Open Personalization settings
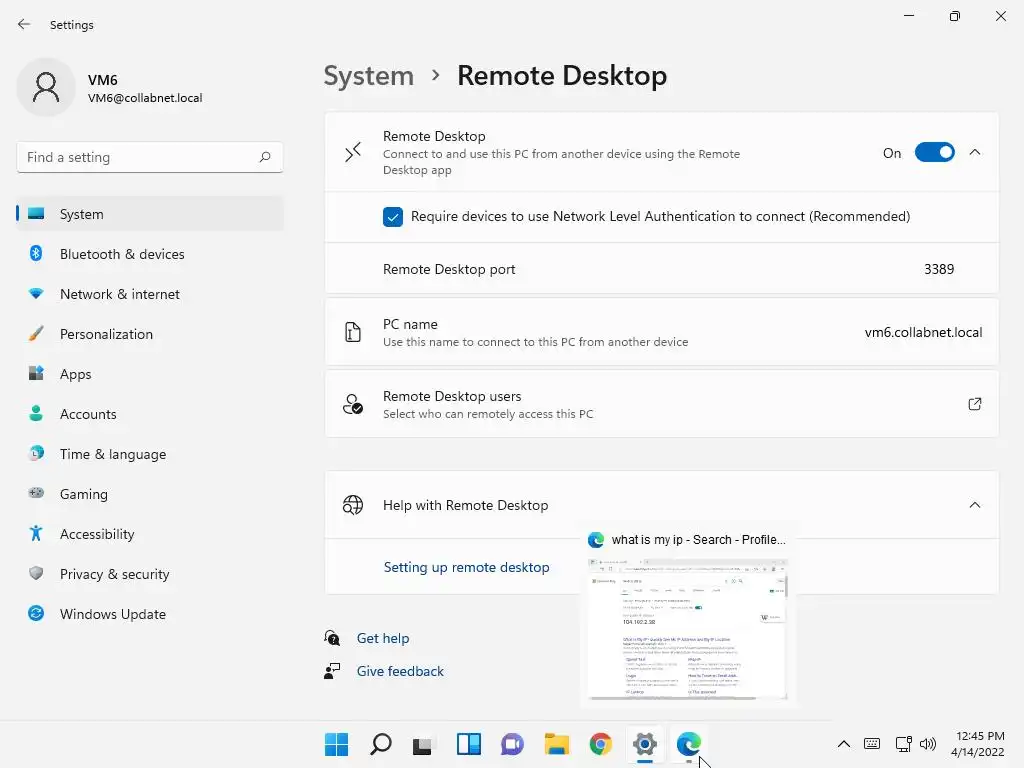 [150, 334]
